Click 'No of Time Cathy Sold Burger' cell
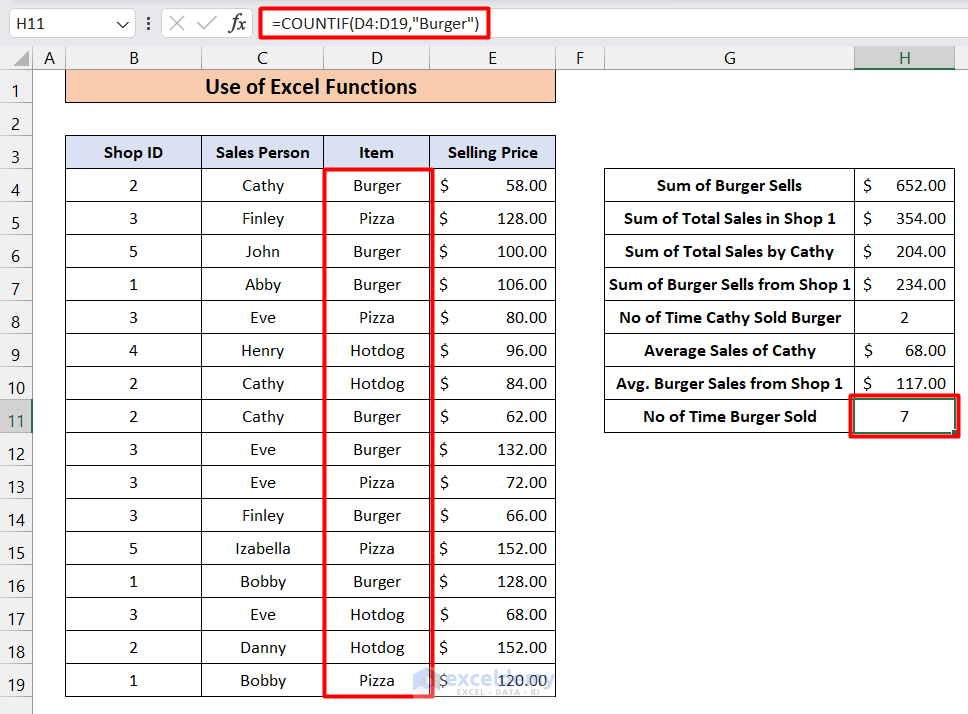The image size is (968, 714). [730, 318]
